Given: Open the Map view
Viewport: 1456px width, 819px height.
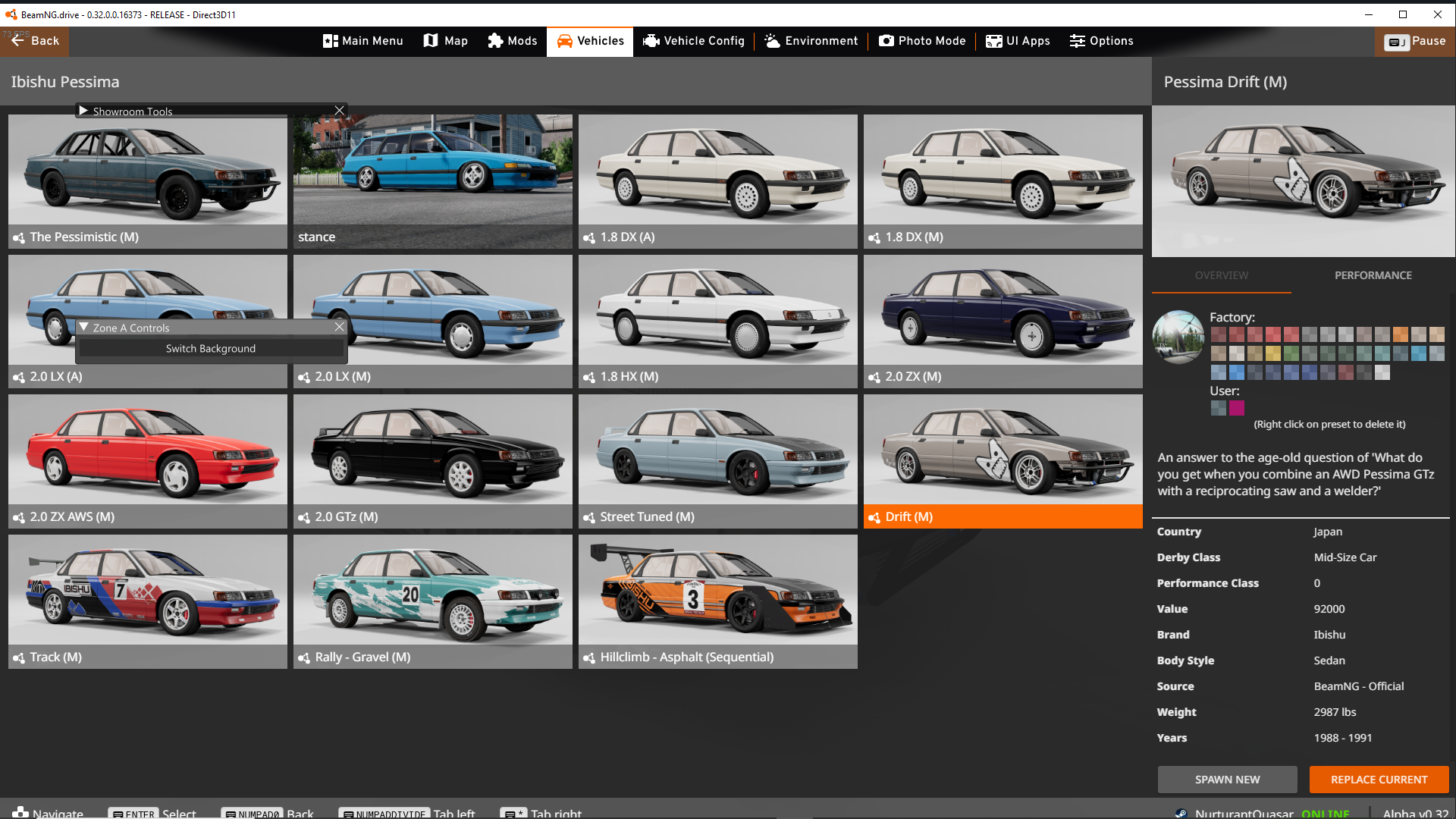Looking at the screenshot, I should (x=445, y=41).
